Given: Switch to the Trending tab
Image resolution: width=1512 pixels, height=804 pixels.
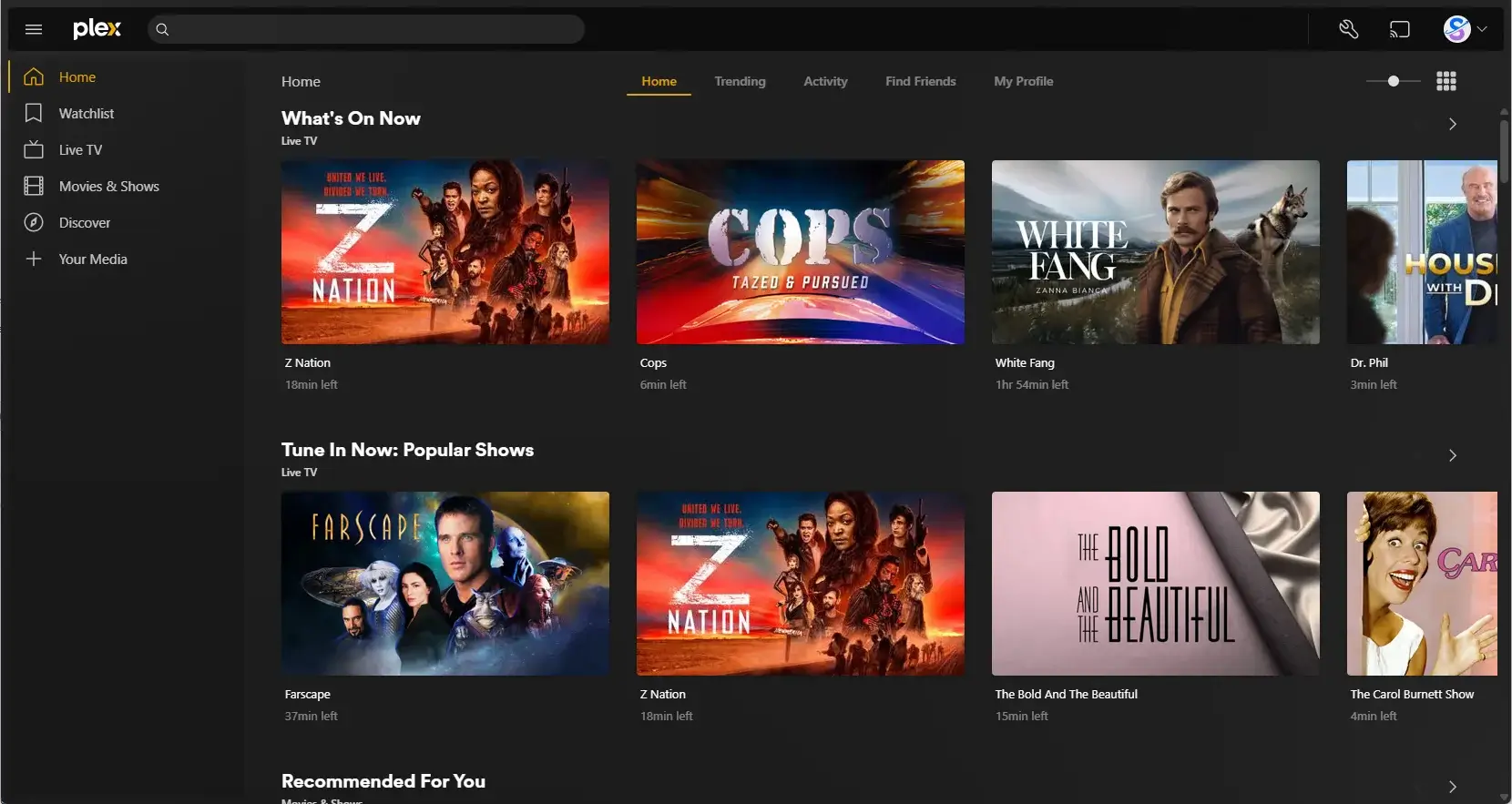Looking at the screenshot, I should (x=740, y=81).
